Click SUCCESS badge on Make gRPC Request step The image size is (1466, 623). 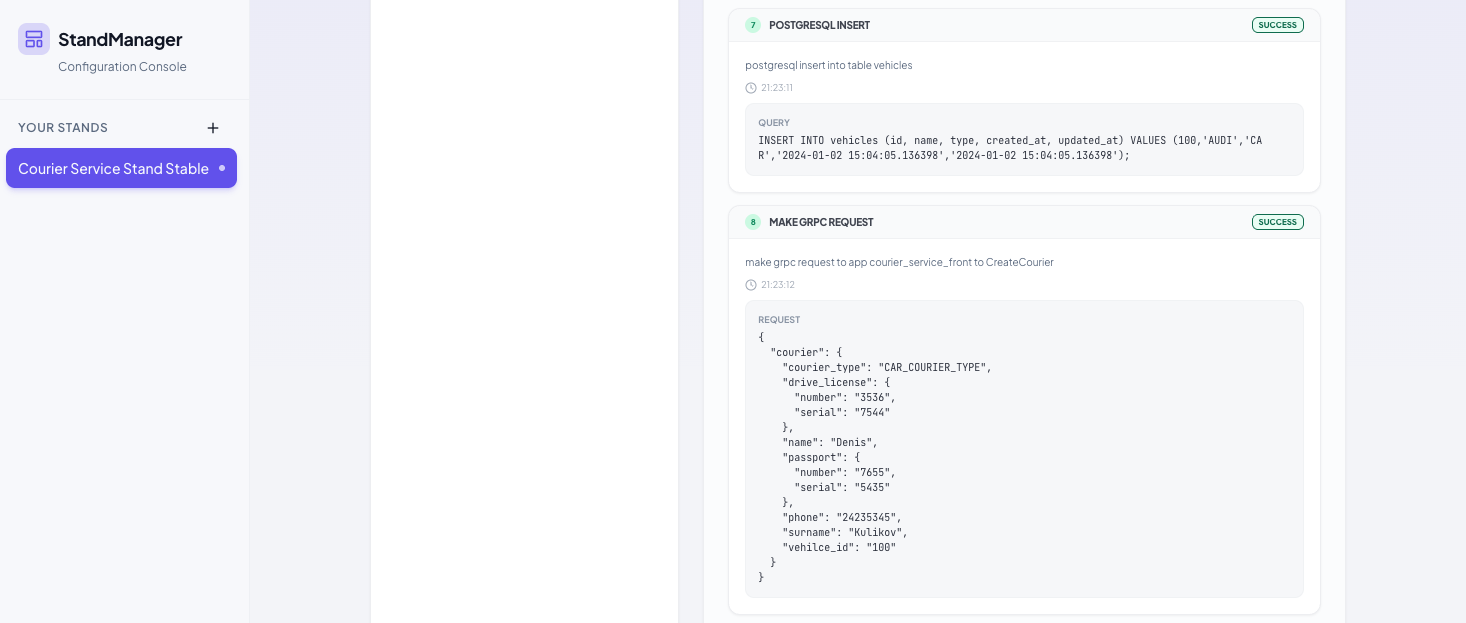click(1277, 222)
